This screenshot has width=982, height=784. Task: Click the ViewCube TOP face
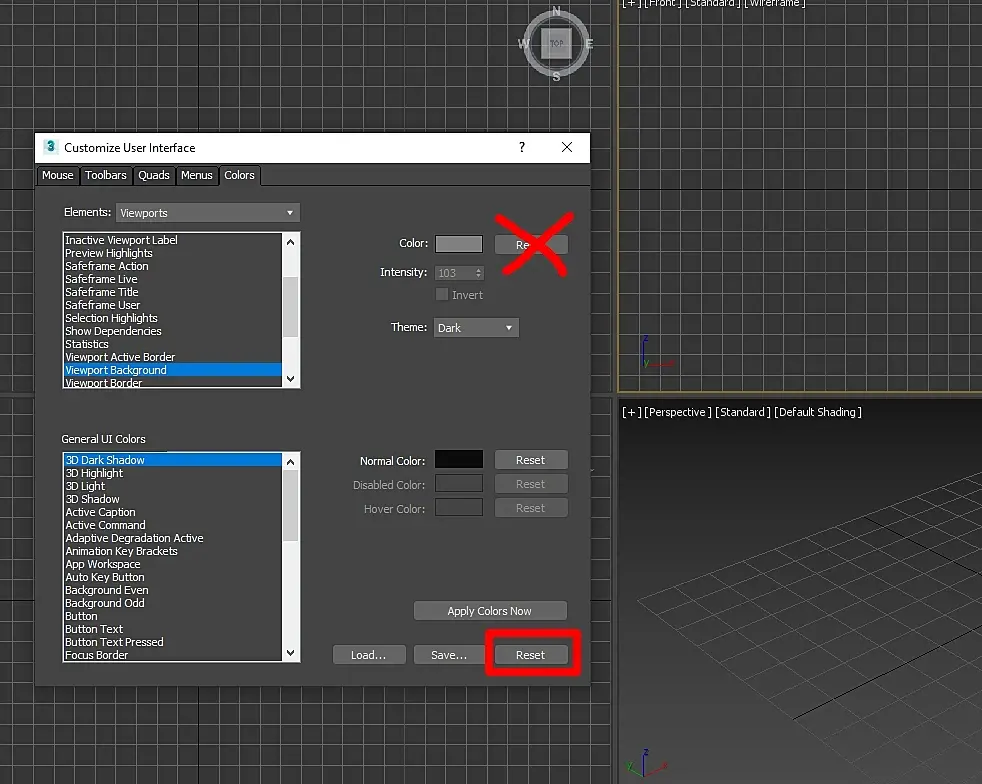pyautogui.click(x=556, y=43)
